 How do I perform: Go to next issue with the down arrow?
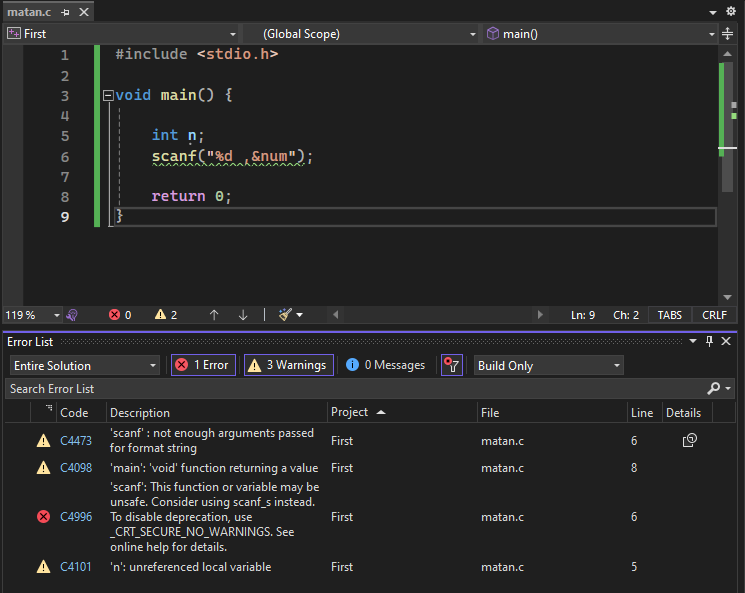click(243, 315)
